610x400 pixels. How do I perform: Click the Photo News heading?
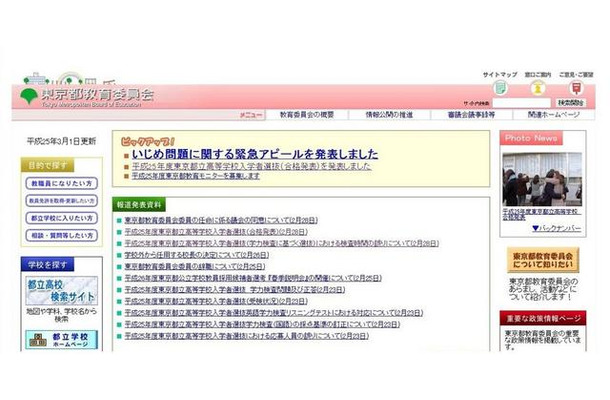(x=531, y=138)
